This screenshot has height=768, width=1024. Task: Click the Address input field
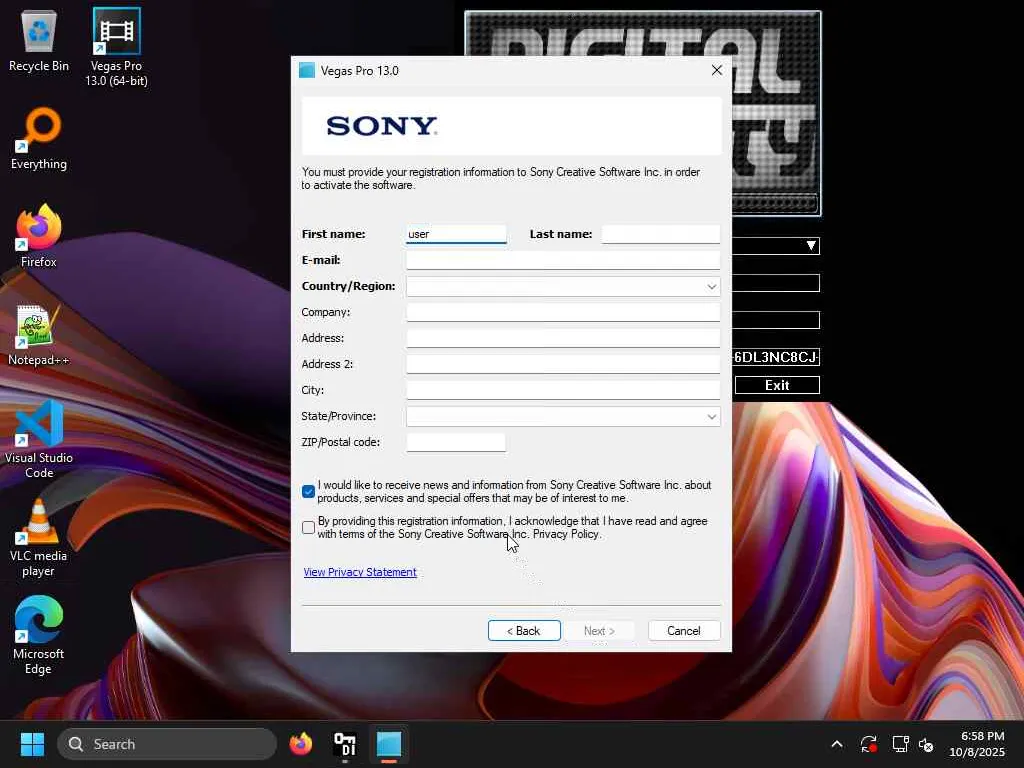point(563,338)
